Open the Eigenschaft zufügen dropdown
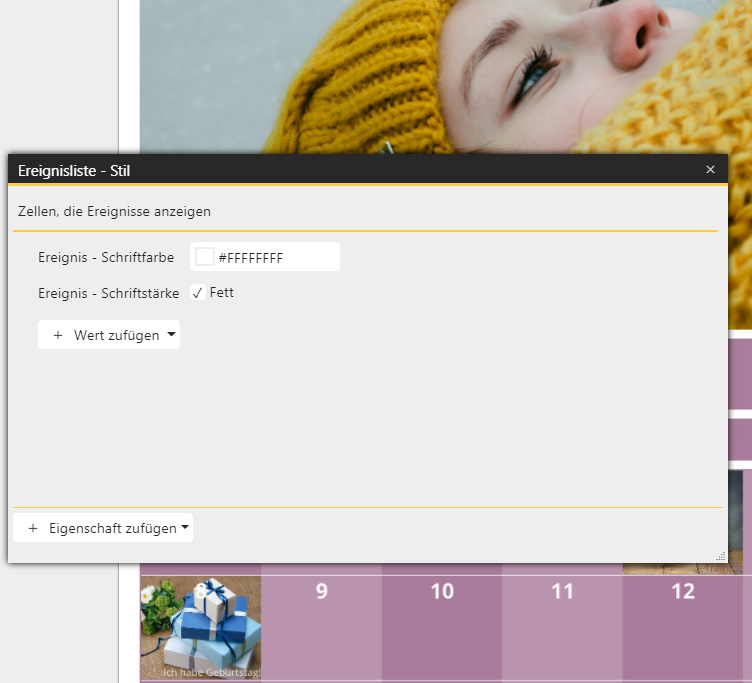752x683 pixels. 103,528
